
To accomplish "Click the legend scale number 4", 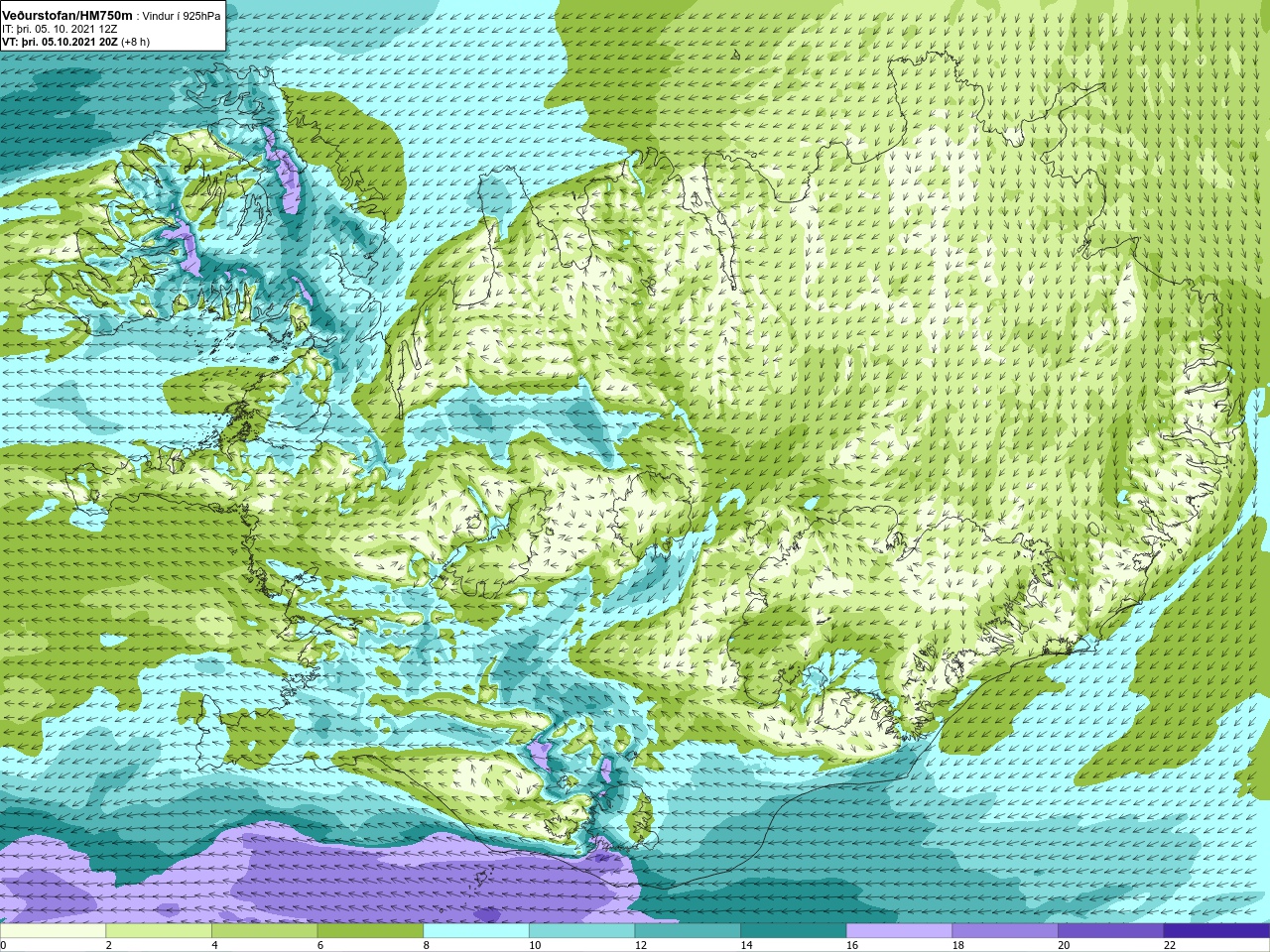I will 214,945.
